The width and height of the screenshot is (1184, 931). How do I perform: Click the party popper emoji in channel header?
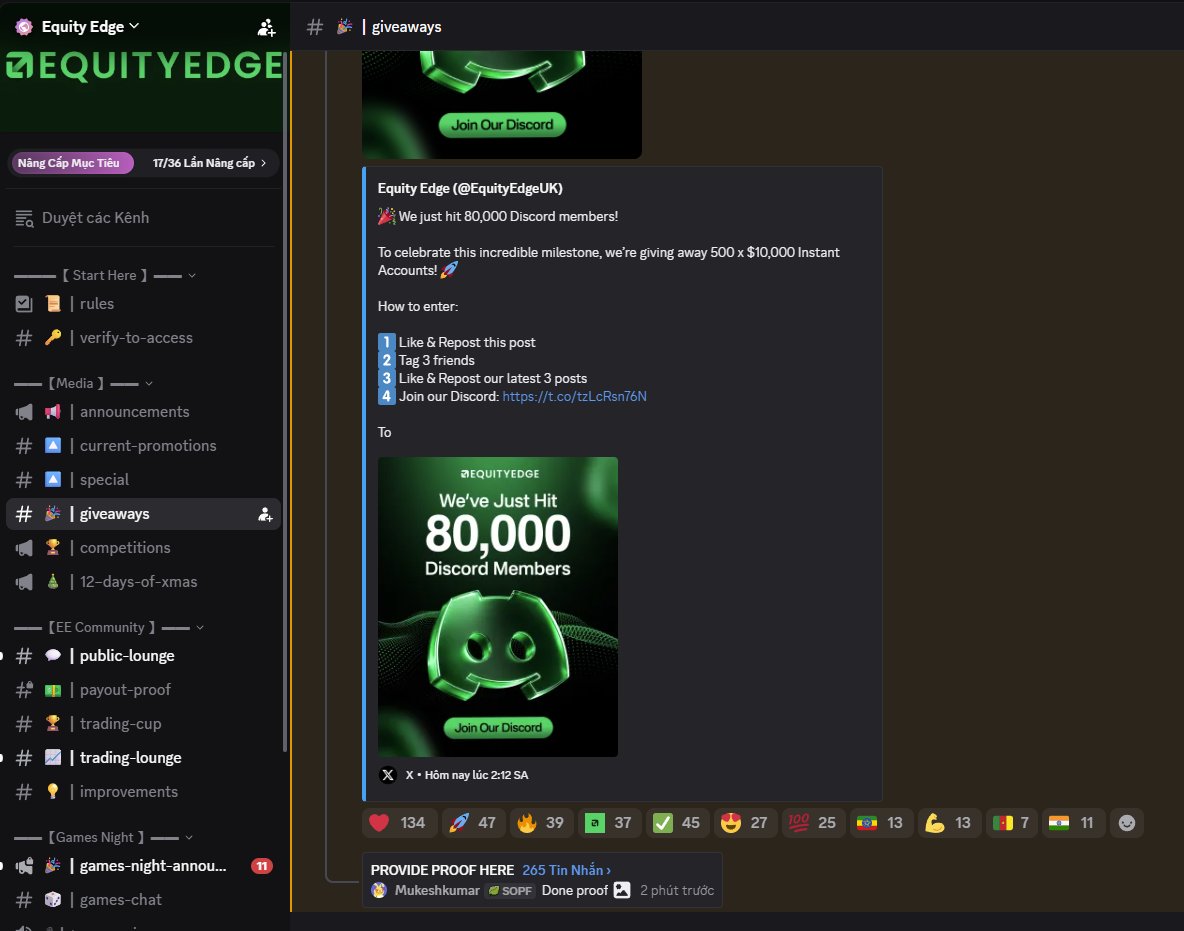tap(344, 26)
